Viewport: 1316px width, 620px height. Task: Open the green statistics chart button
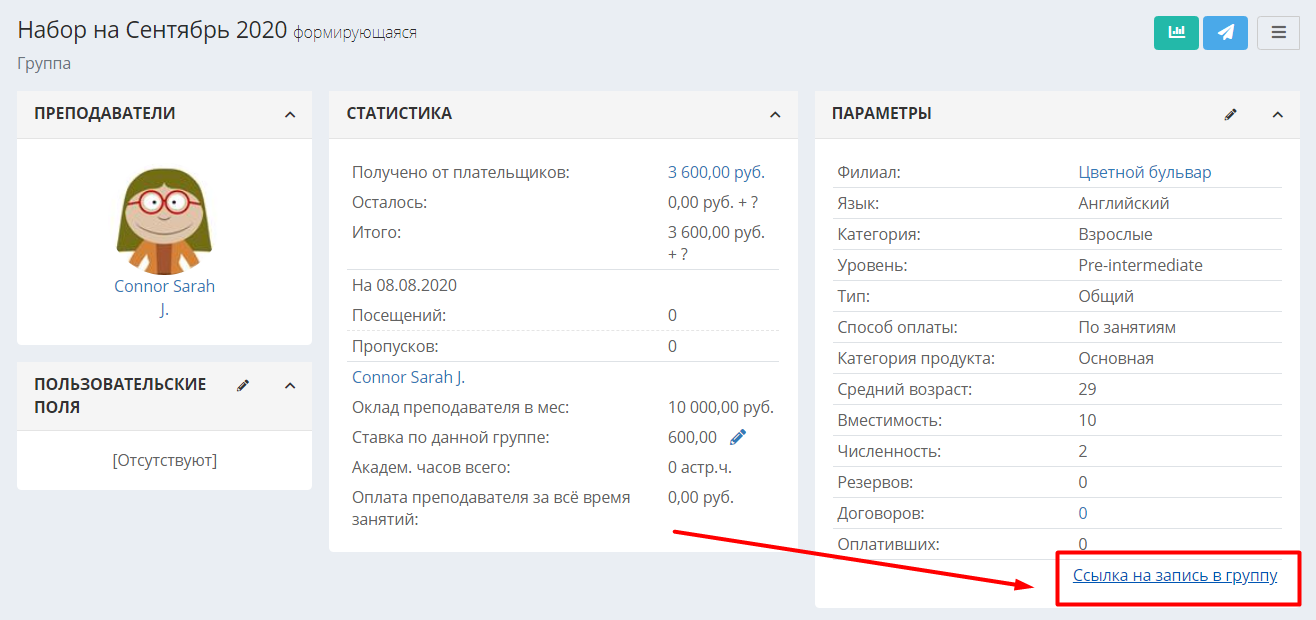click(x=1176, y=32)
